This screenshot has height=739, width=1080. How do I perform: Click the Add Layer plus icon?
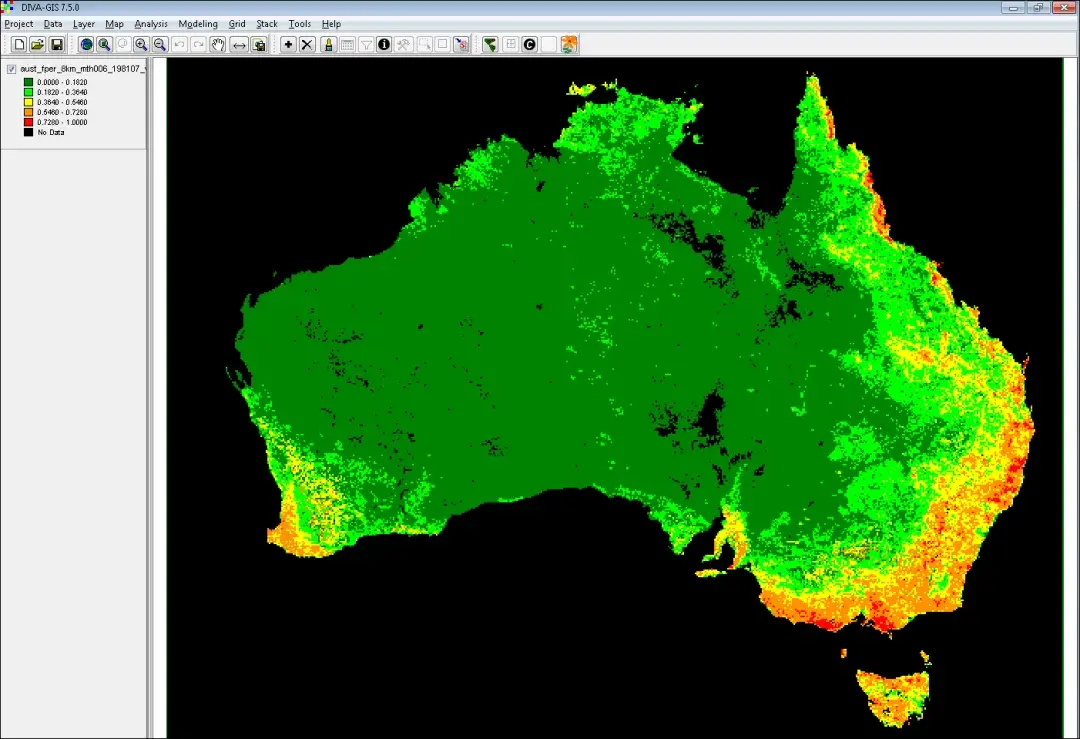click(x=289, y=45)
